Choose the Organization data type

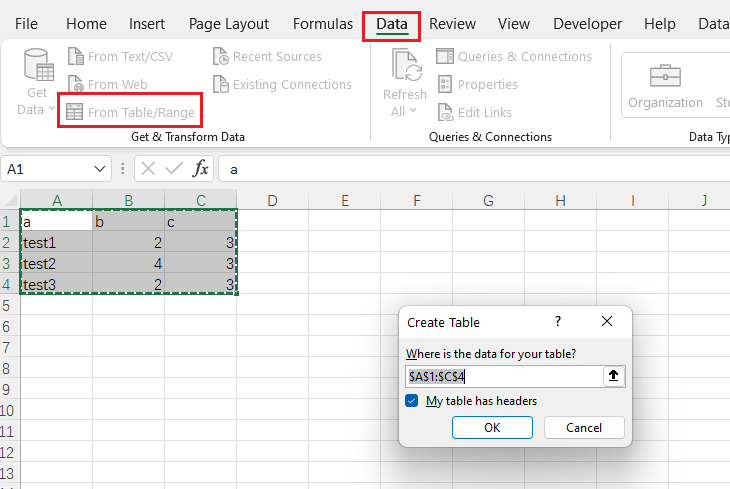[665, 87]
